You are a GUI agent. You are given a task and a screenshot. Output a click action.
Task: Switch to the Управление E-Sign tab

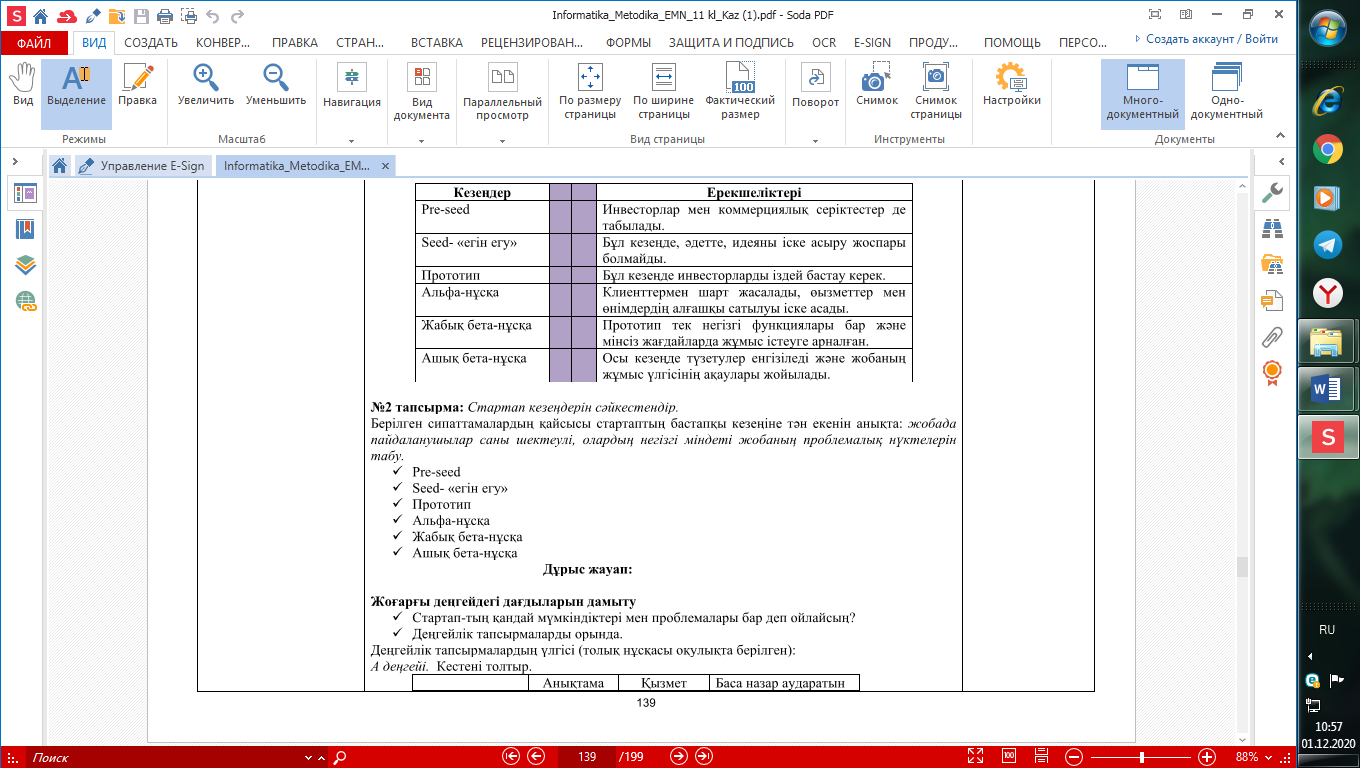141,166
